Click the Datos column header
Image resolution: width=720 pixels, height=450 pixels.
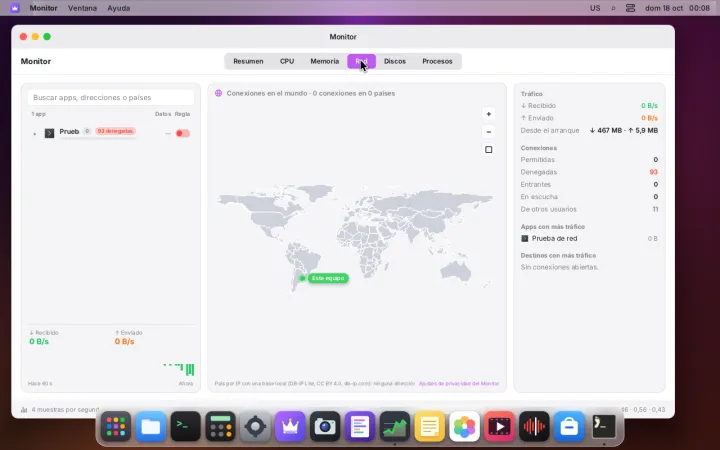coord(163,114)
